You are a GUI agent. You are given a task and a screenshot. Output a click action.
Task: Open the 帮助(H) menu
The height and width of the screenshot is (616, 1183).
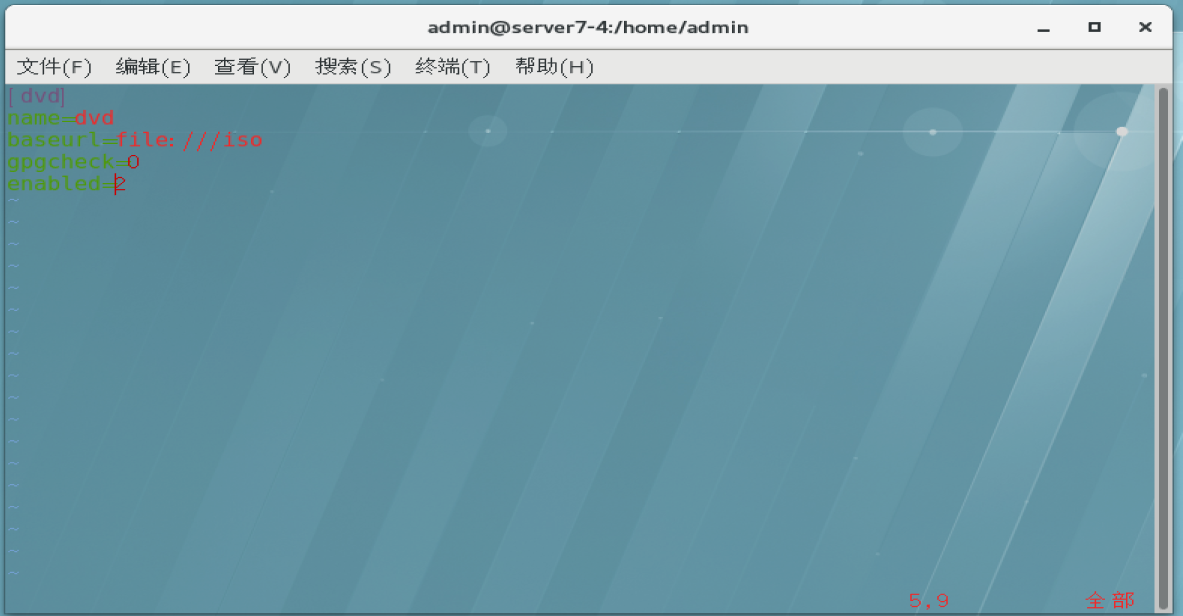(554, 67)
